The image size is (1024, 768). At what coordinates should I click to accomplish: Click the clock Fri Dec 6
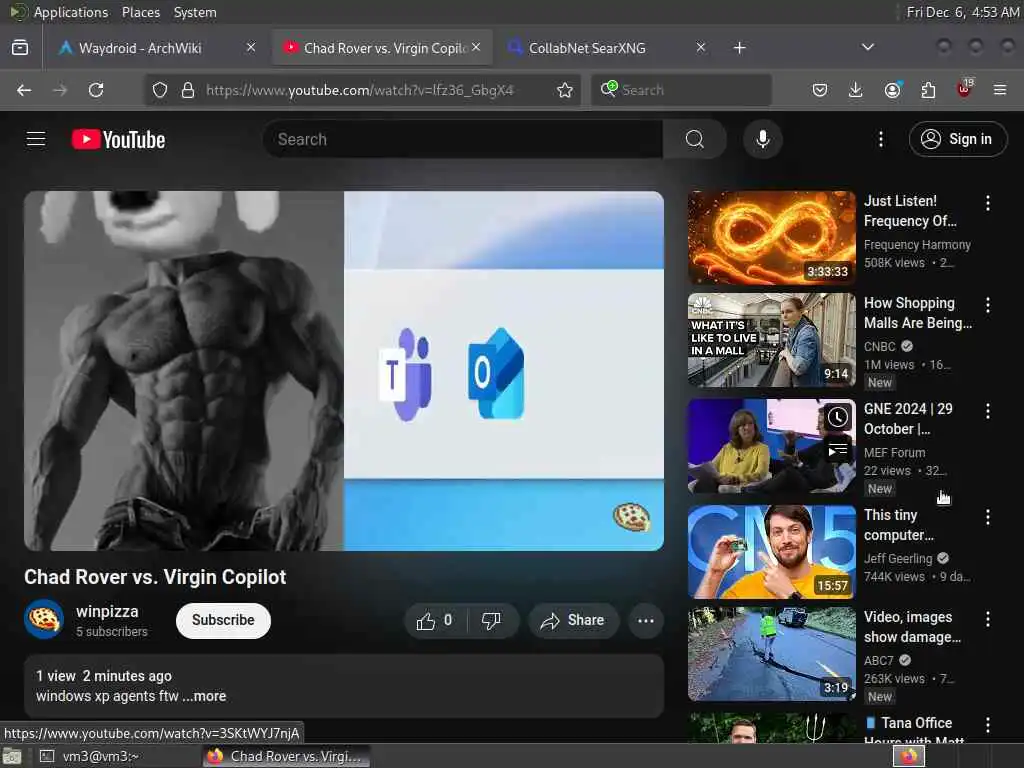pyautogui.click(x=961, y=12)
